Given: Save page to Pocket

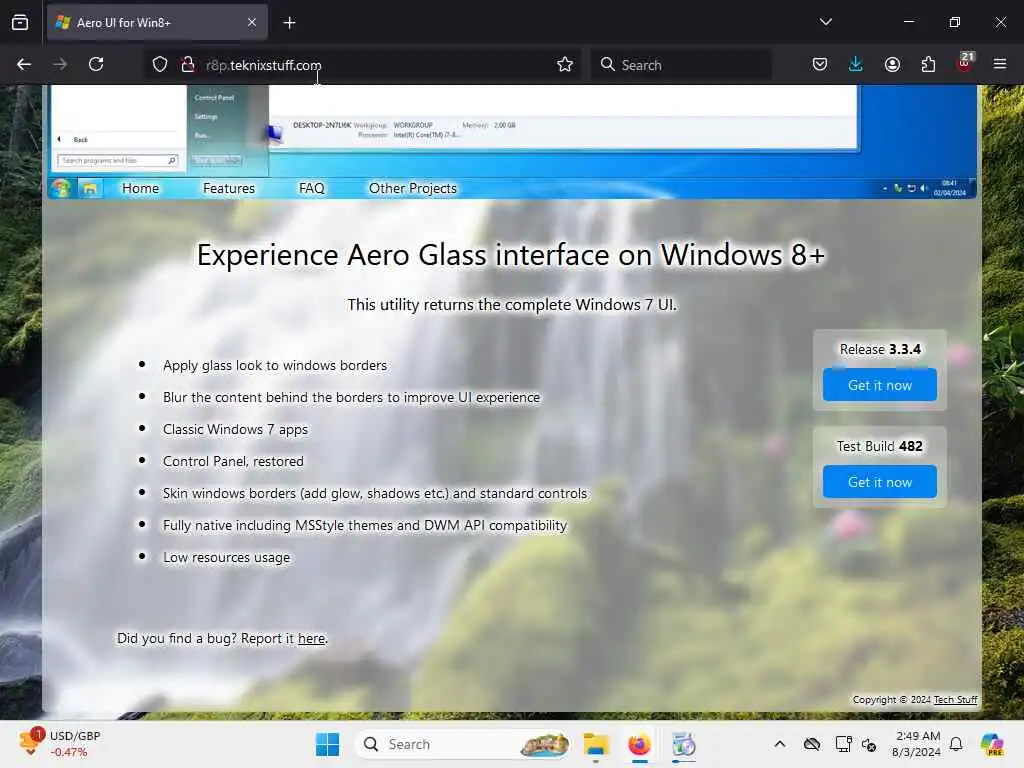Looking at the screenshot, I should click(820, 64).
